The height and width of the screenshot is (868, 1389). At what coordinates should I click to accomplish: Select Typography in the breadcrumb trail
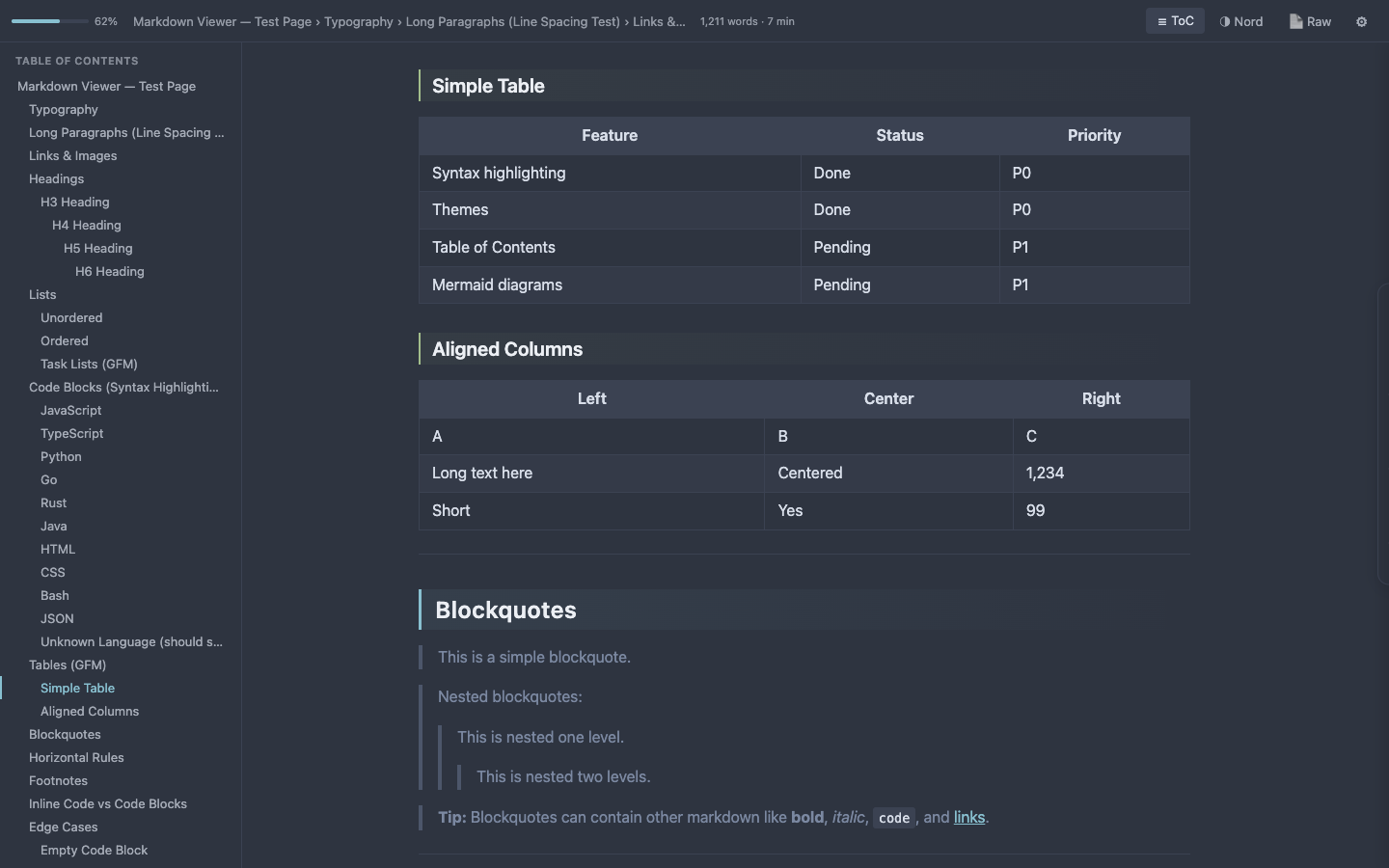click(359, 20)
